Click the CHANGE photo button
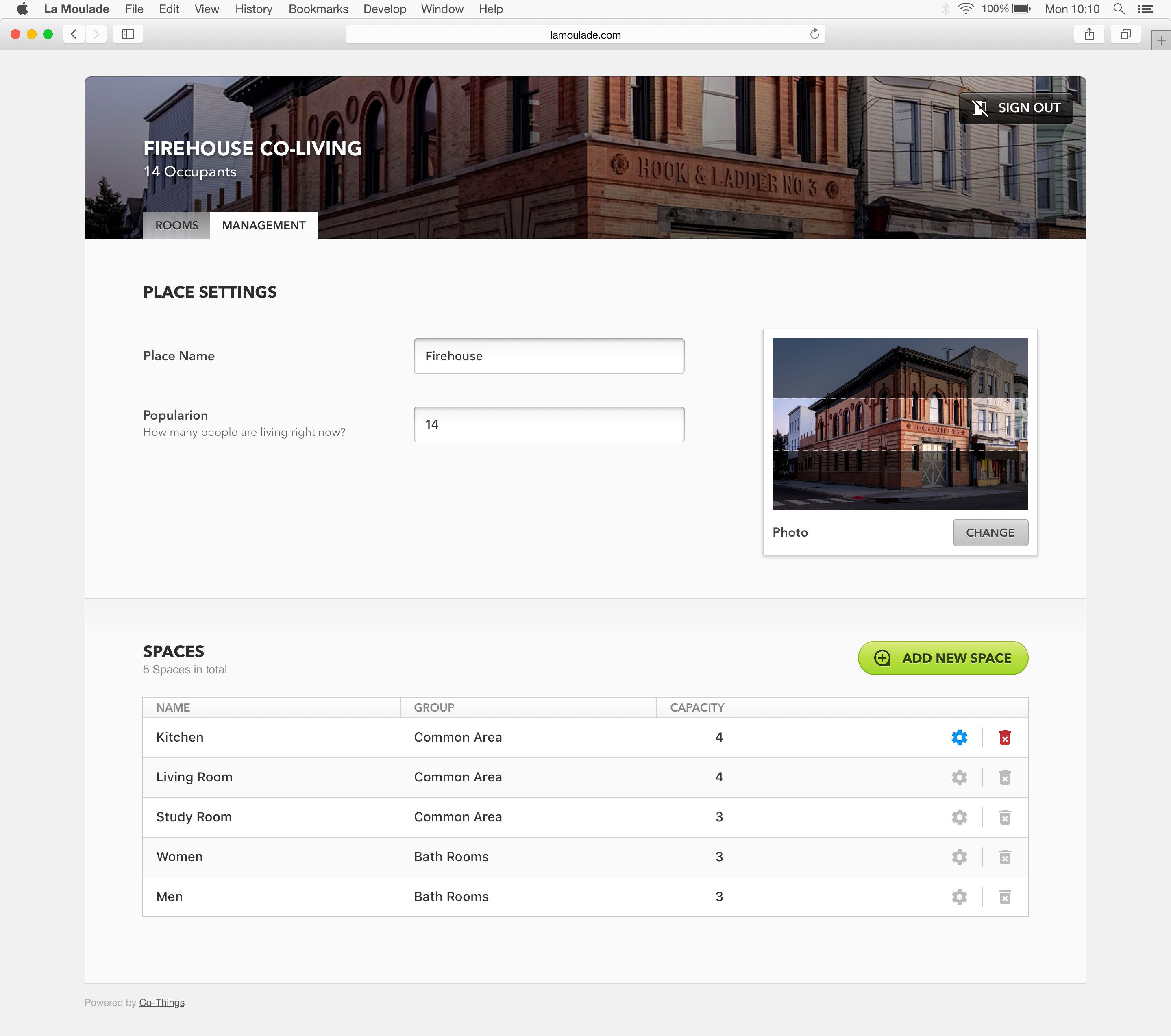1171x1036 pixels. click(x=989, y=532)
